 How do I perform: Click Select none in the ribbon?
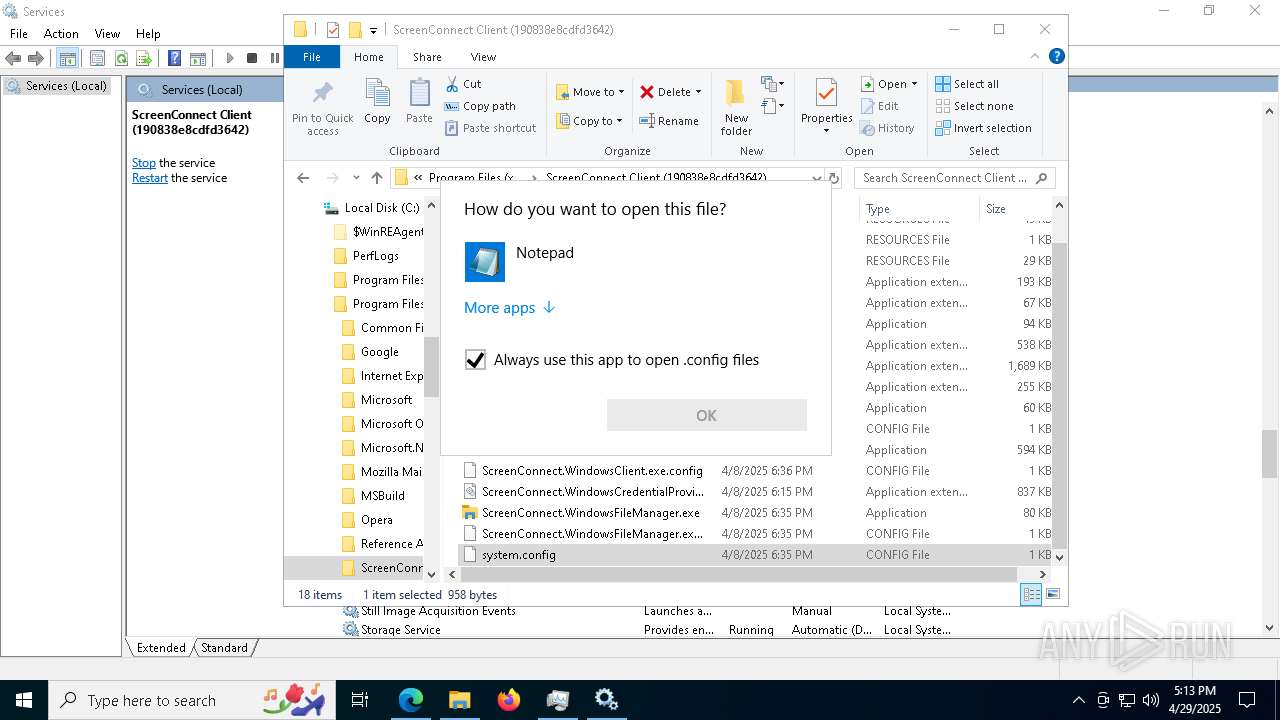click(974, 106)
